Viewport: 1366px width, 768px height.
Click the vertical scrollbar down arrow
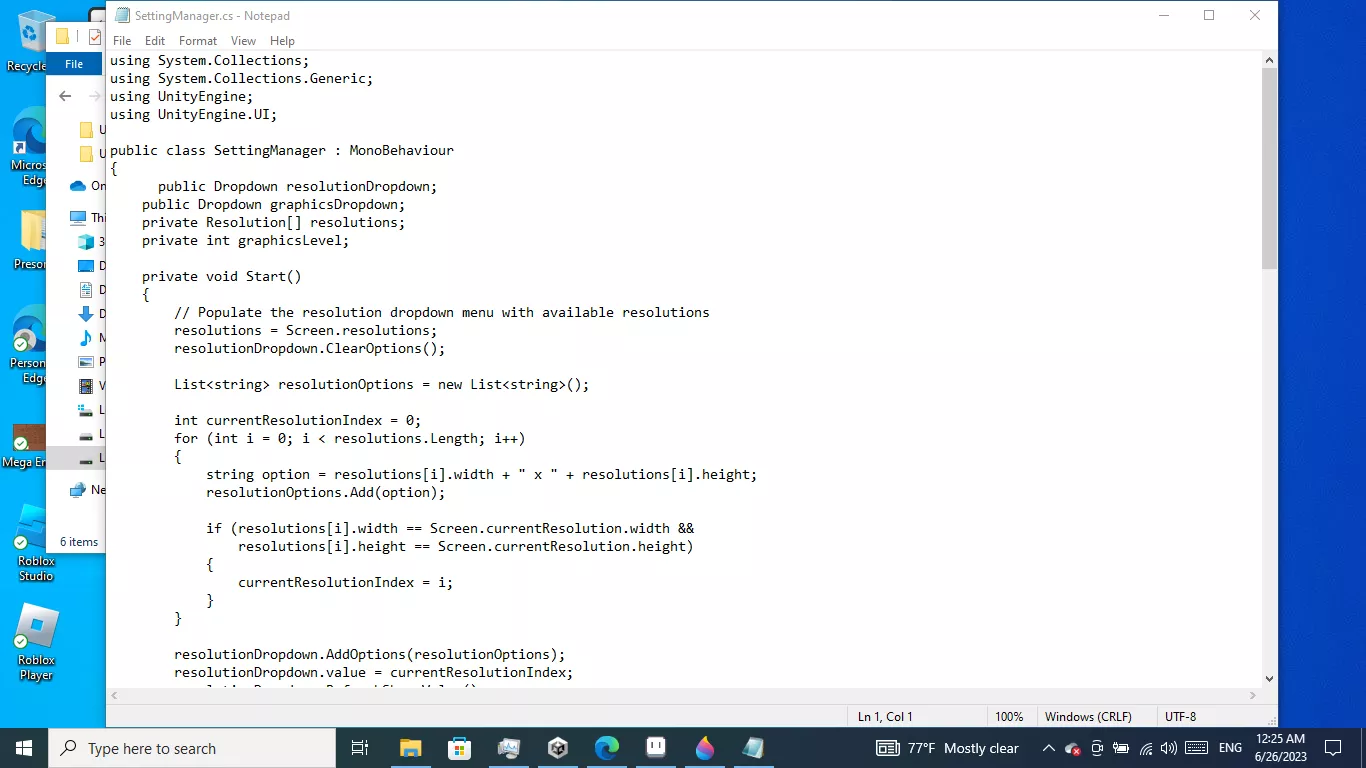coord(1269,678)
